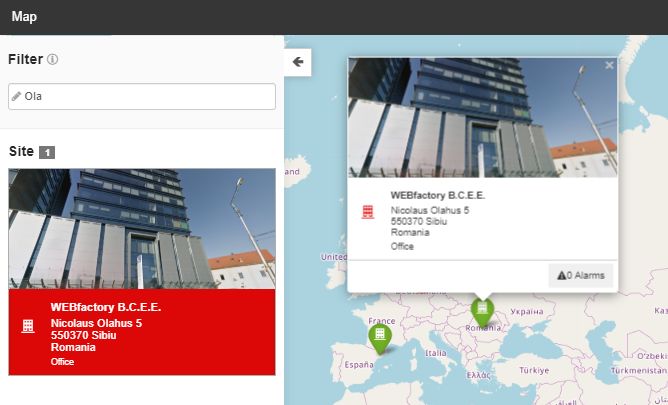Collapse the side panel with the left arrow
668x405 pixels.
(x=298, y=62)
